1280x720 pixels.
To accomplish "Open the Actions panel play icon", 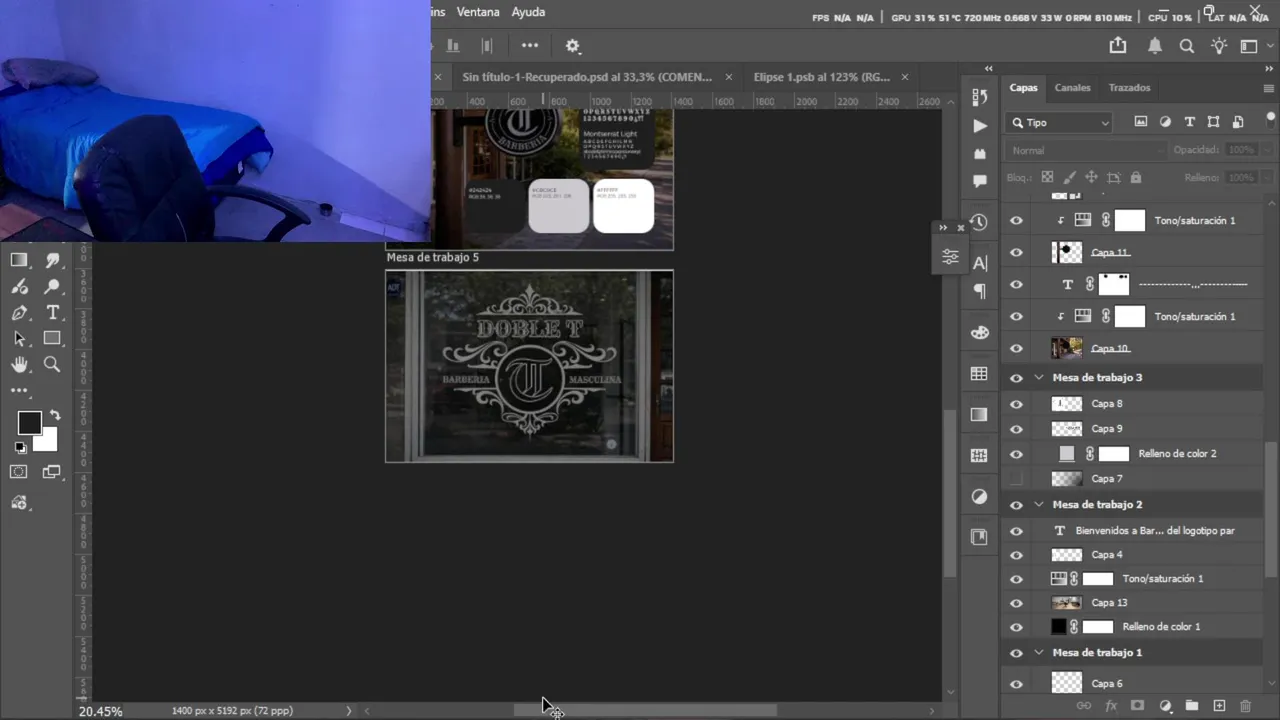I will [979, 126].
